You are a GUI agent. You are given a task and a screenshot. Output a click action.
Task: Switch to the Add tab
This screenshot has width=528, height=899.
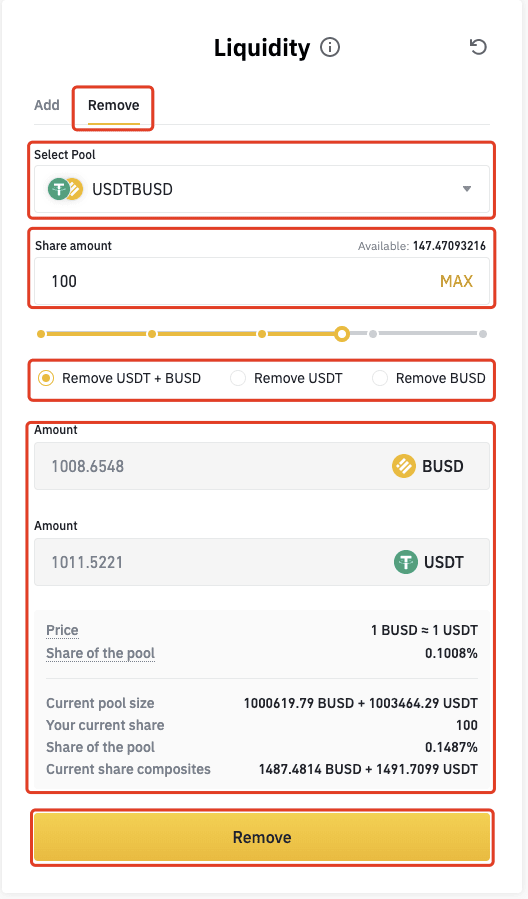47,105
